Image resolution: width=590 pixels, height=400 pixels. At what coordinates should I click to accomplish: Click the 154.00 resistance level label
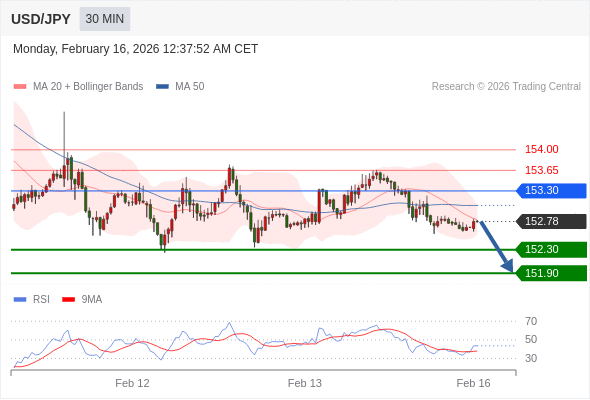click(541, 149)
